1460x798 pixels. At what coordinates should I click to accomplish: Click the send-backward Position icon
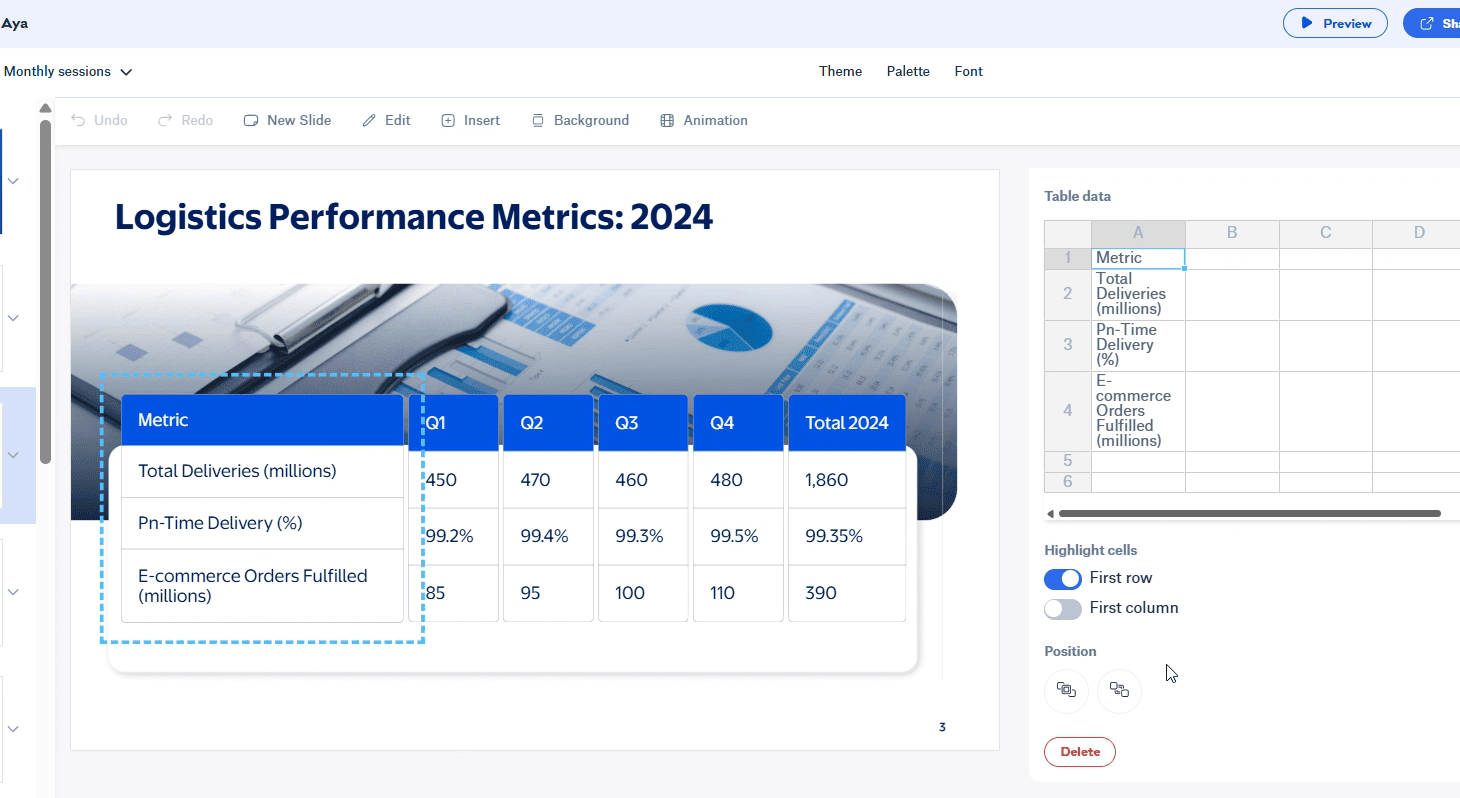click(1119, 691)
